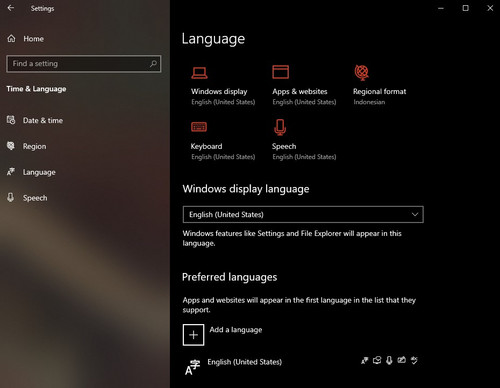Click the spell-check feature icon
Screen dimensions: 500x388
click(x=414, y=360)
